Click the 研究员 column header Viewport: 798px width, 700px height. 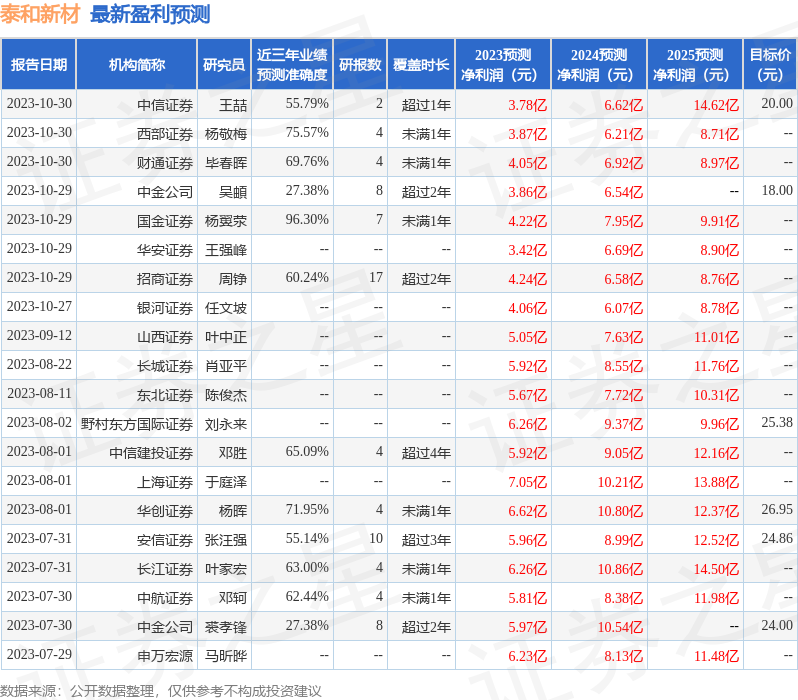pos(224,65)
